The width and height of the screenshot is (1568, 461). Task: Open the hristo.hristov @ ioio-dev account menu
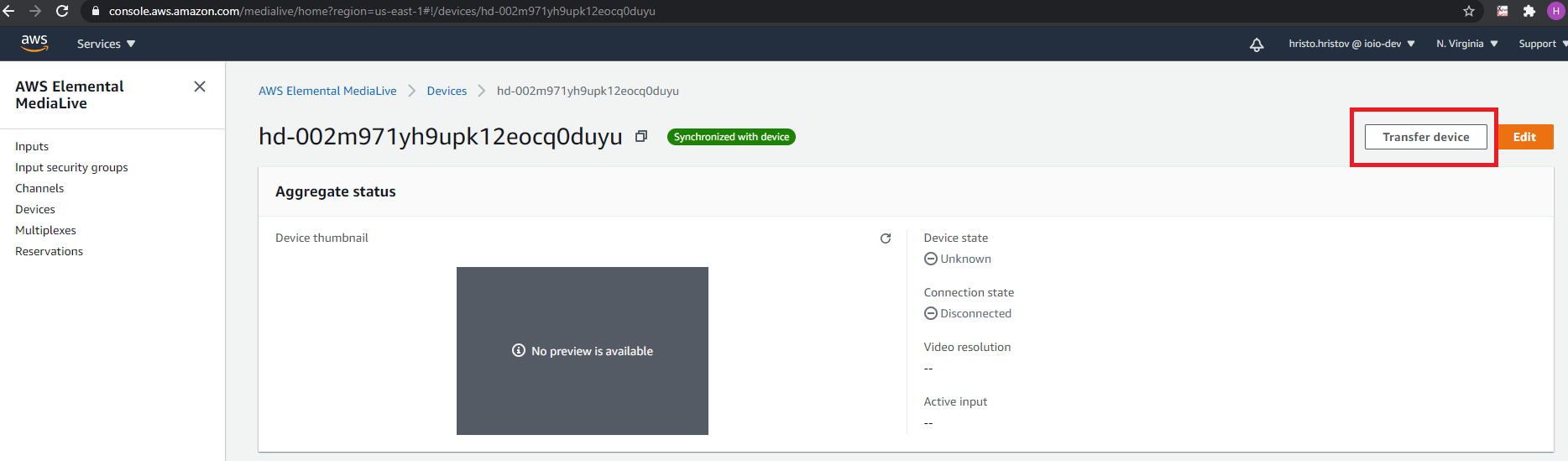click(x=1351, y=44)
